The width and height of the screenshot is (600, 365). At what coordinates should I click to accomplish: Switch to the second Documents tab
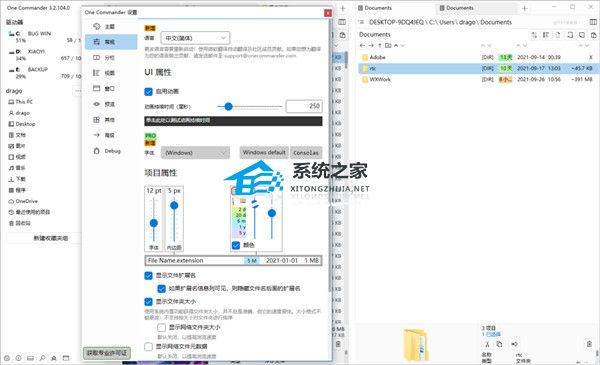point(457,8)
